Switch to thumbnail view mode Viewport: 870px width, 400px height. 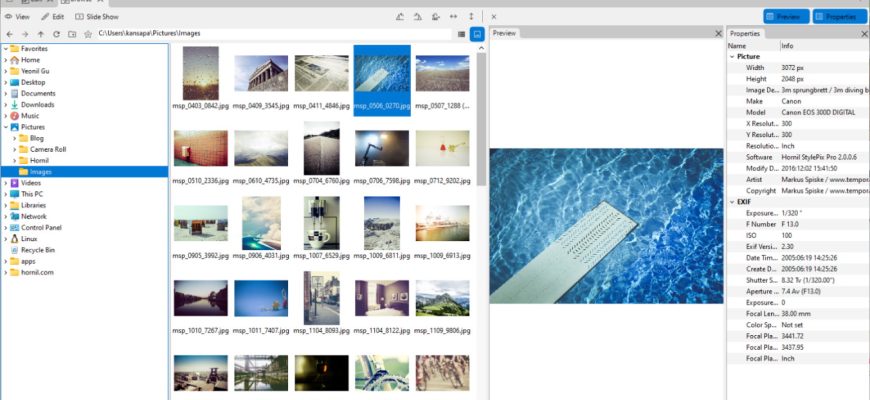(477, 34)
